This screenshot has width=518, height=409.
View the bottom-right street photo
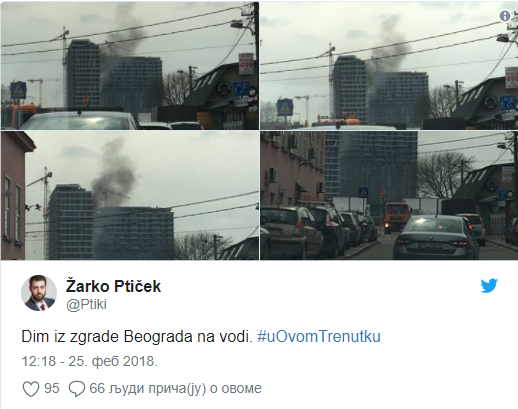tap(389, 195)
